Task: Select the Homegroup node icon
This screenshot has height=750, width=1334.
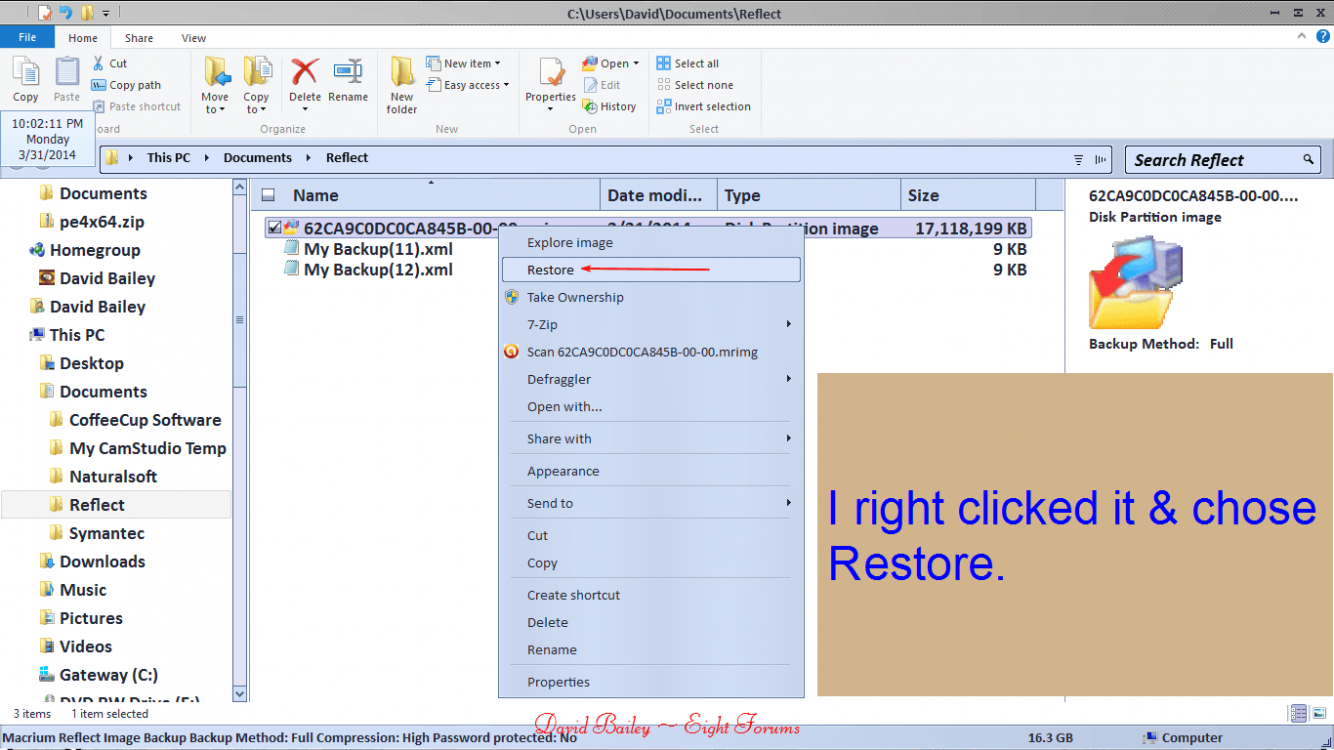Action: coord(38,250)
